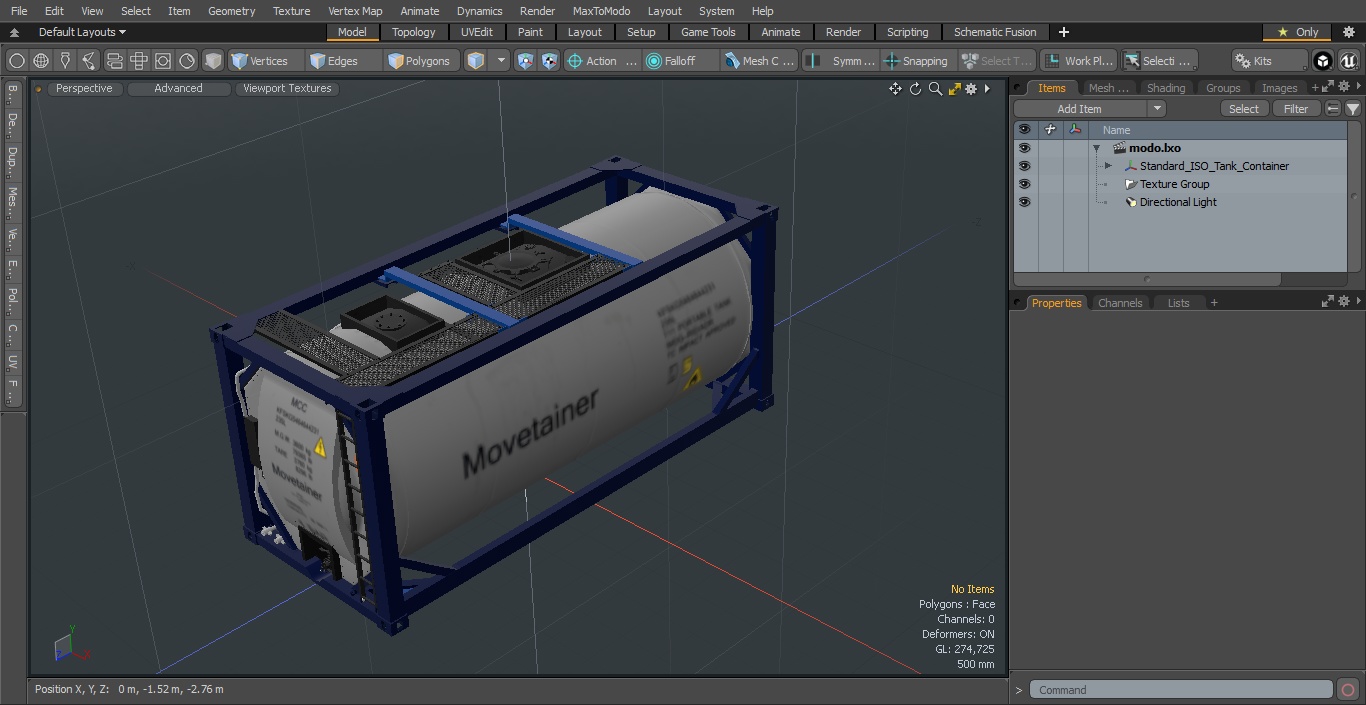Switch to Vertices selection mode
Image resolution: width=1366 pixels, height=705 pixels.
click(x=265, y=61)
